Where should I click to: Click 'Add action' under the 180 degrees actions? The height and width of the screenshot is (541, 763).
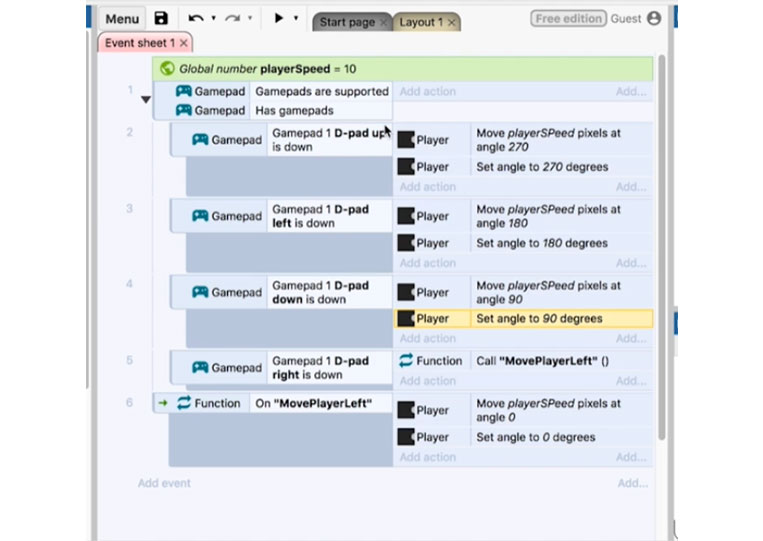pyautogui.click(x=428, y=263)
